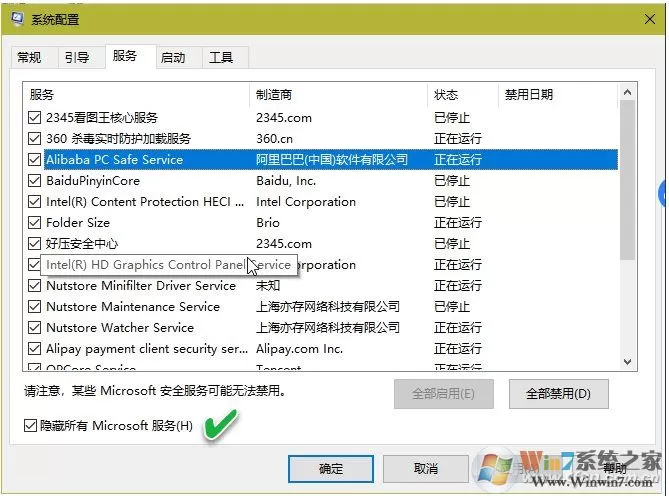669x496 pixels.
Task: Click the Brio manufacturer cell
Action: (268, 223)
